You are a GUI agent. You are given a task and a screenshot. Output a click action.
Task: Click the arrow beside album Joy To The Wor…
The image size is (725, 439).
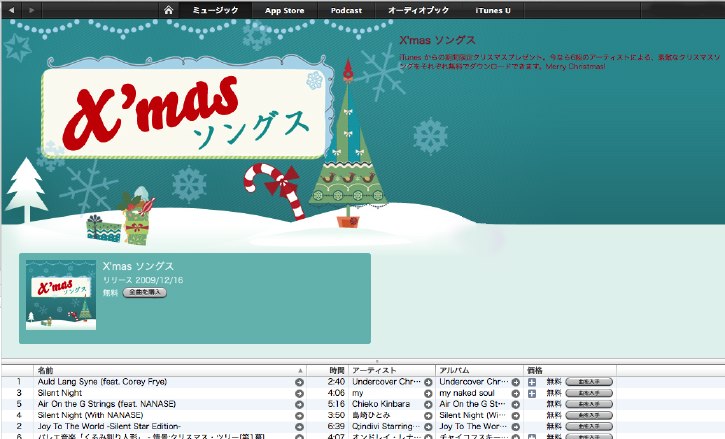516,427
